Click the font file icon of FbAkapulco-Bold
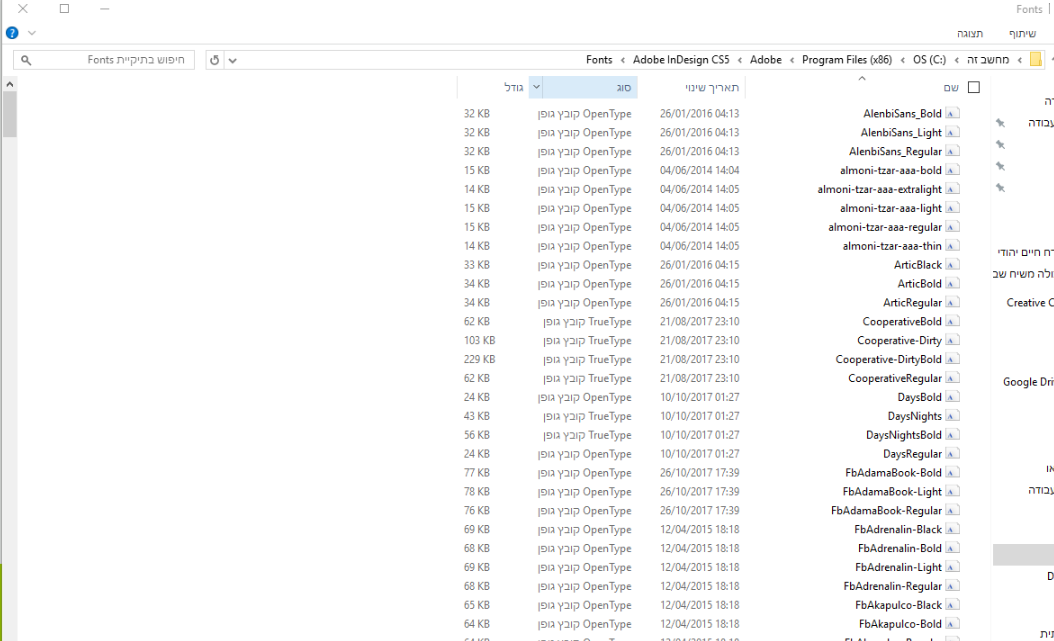Screen dimensions: 1054x641 (x=952, y=624)
